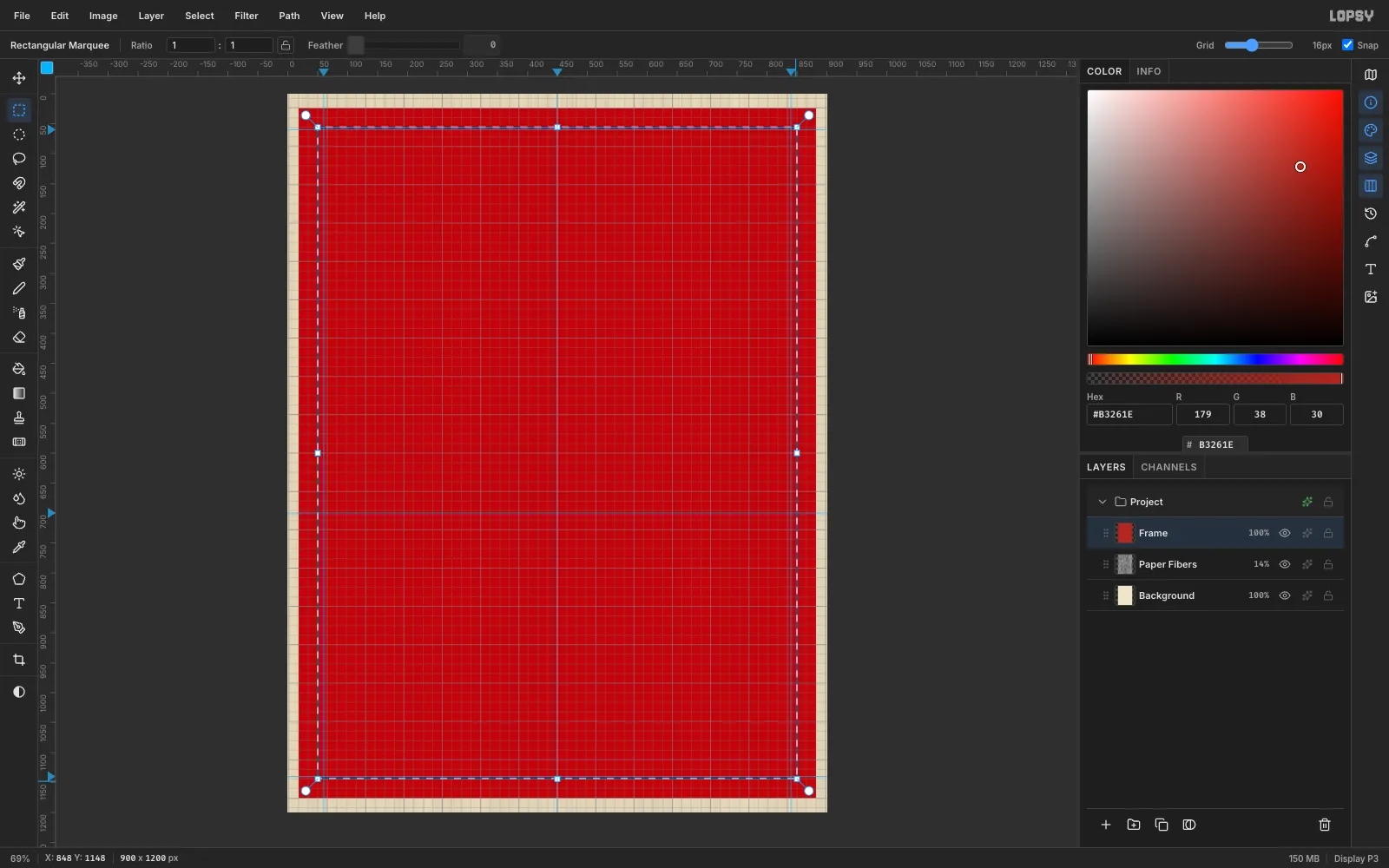Image resolution: width=1389 pixels, height=868 pixels.
Task: Toggle the Info panel sidebar icon
Action: click(1371, 102)
